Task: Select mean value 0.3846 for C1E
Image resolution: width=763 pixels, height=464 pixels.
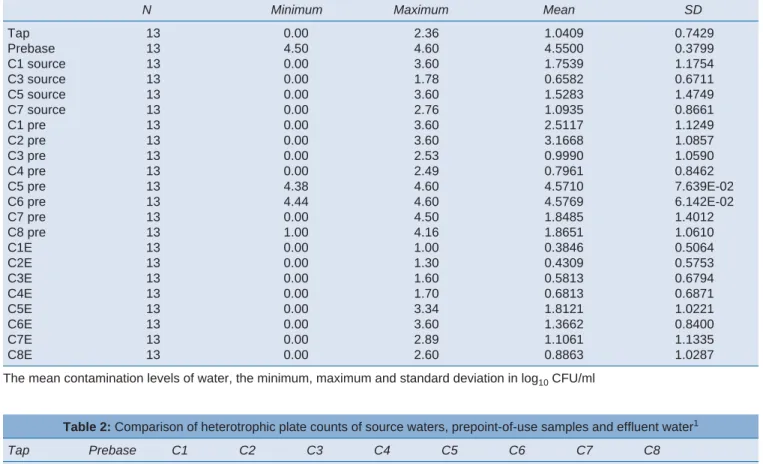Action: (564, 248)
